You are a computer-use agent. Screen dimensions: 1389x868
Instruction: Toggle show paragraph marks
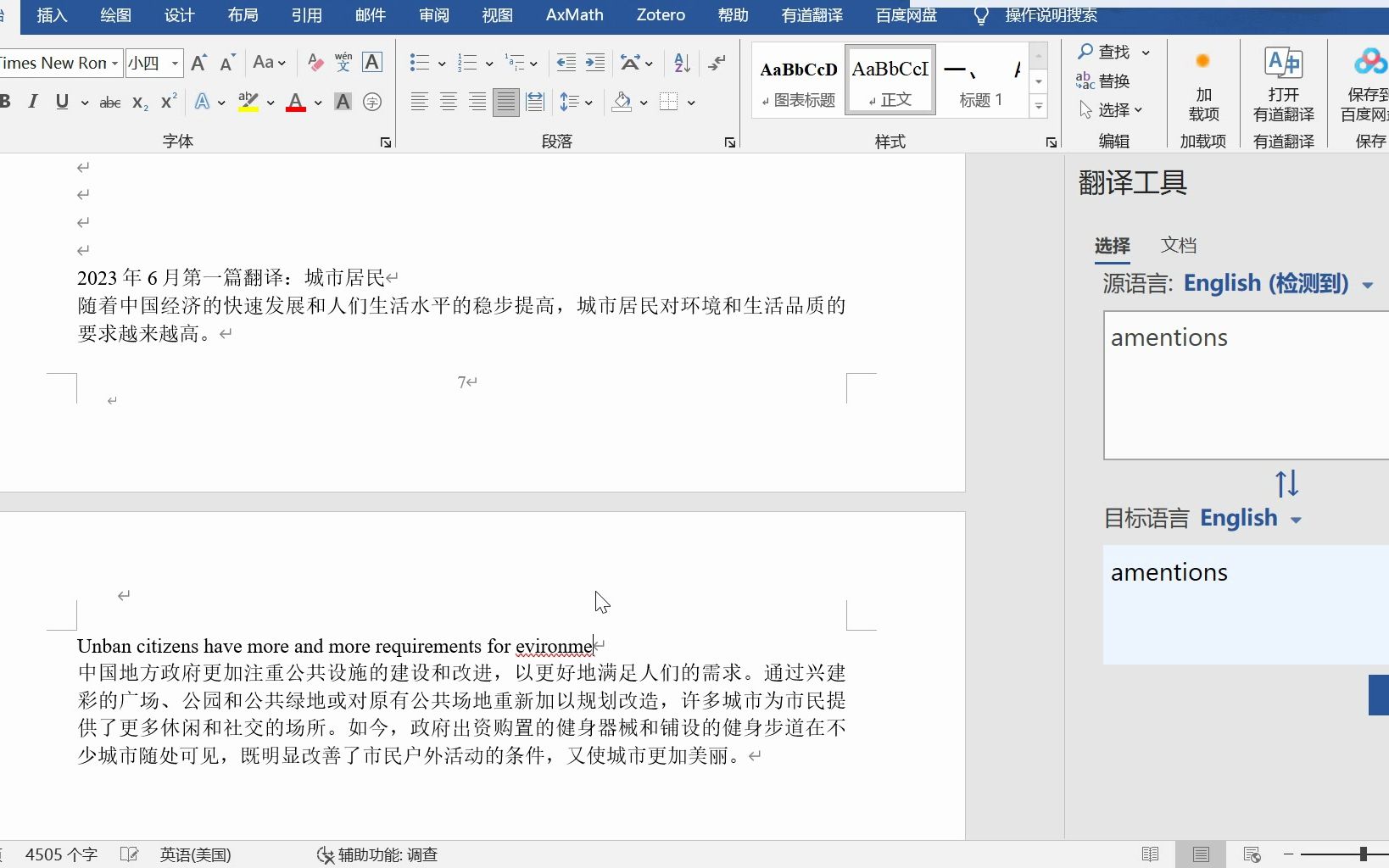click(717, 63)
